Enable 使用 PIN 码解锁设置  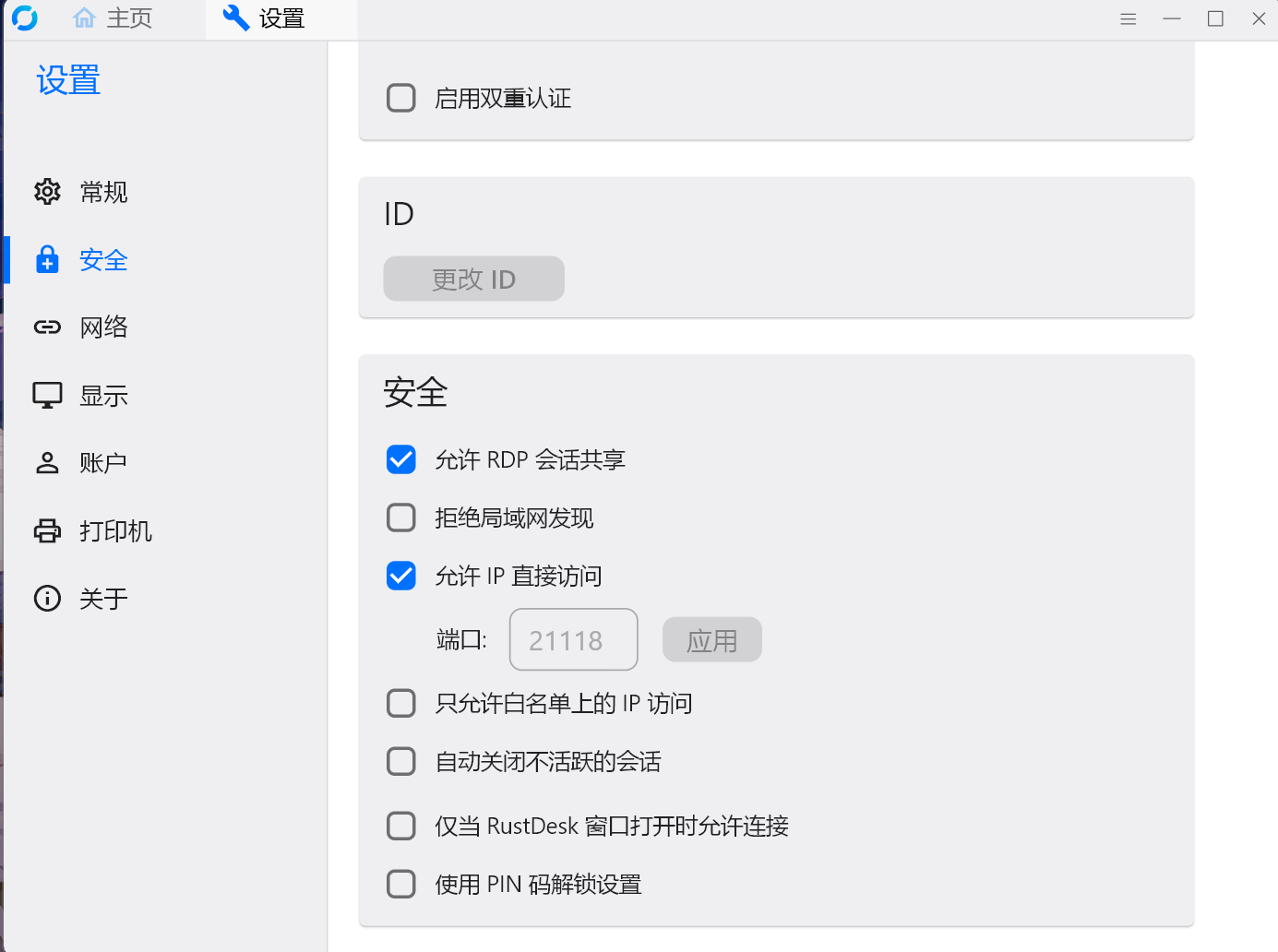pos(400,884)
